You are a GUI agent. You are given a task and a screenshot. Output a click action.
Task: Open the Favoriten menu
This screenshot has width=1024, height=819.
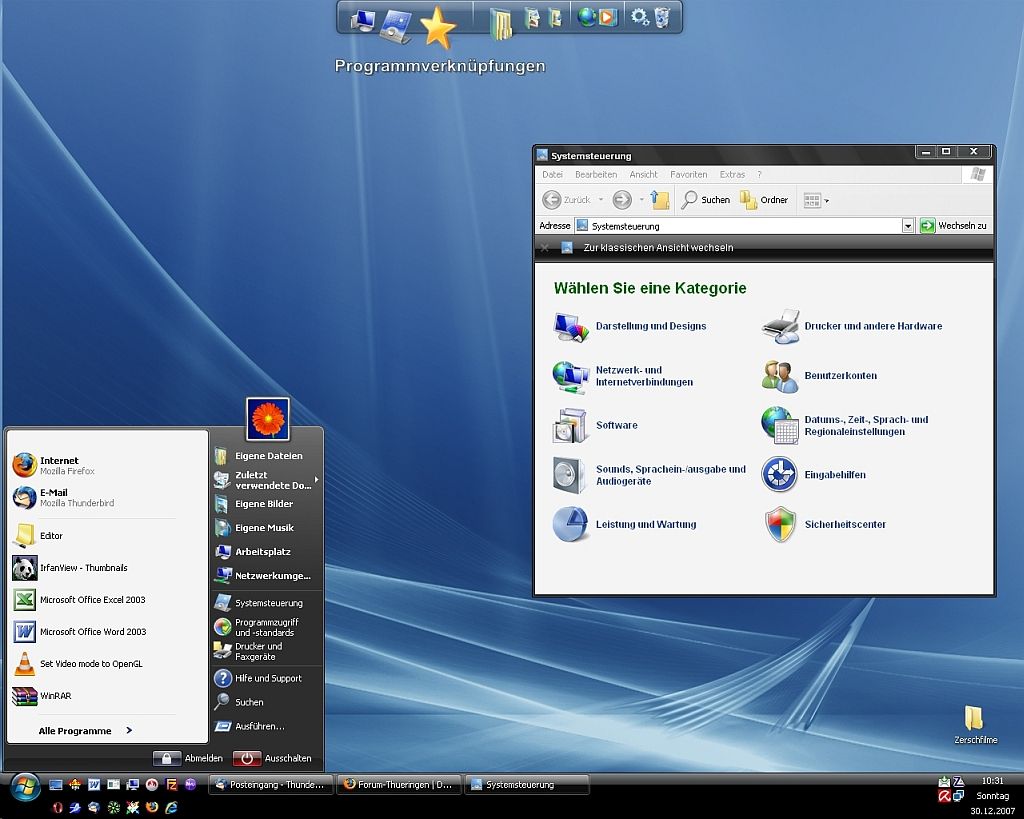688,174
